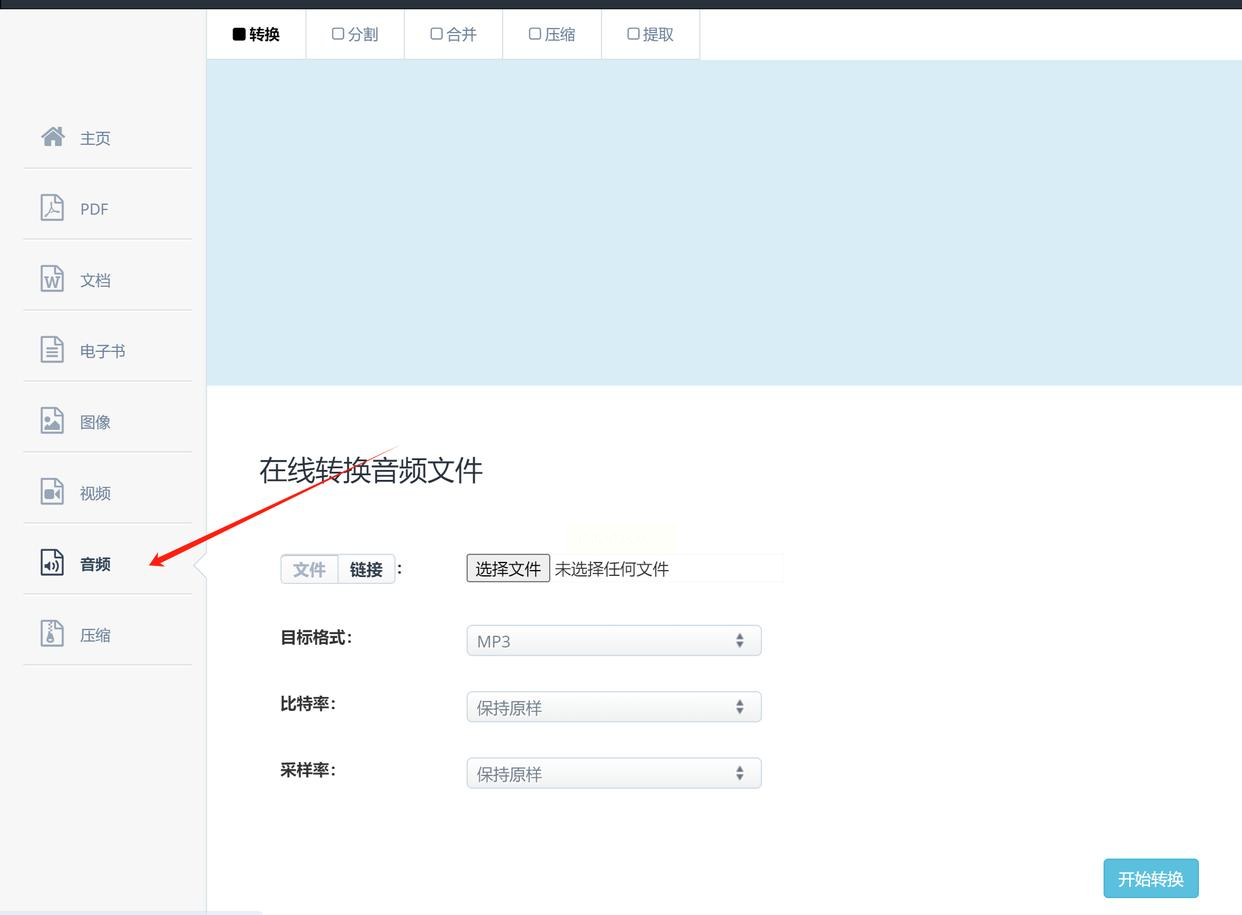This screenshot has width=1242, height=915.
Task: Click the 开始转换 button
Action: point(1151,878)
